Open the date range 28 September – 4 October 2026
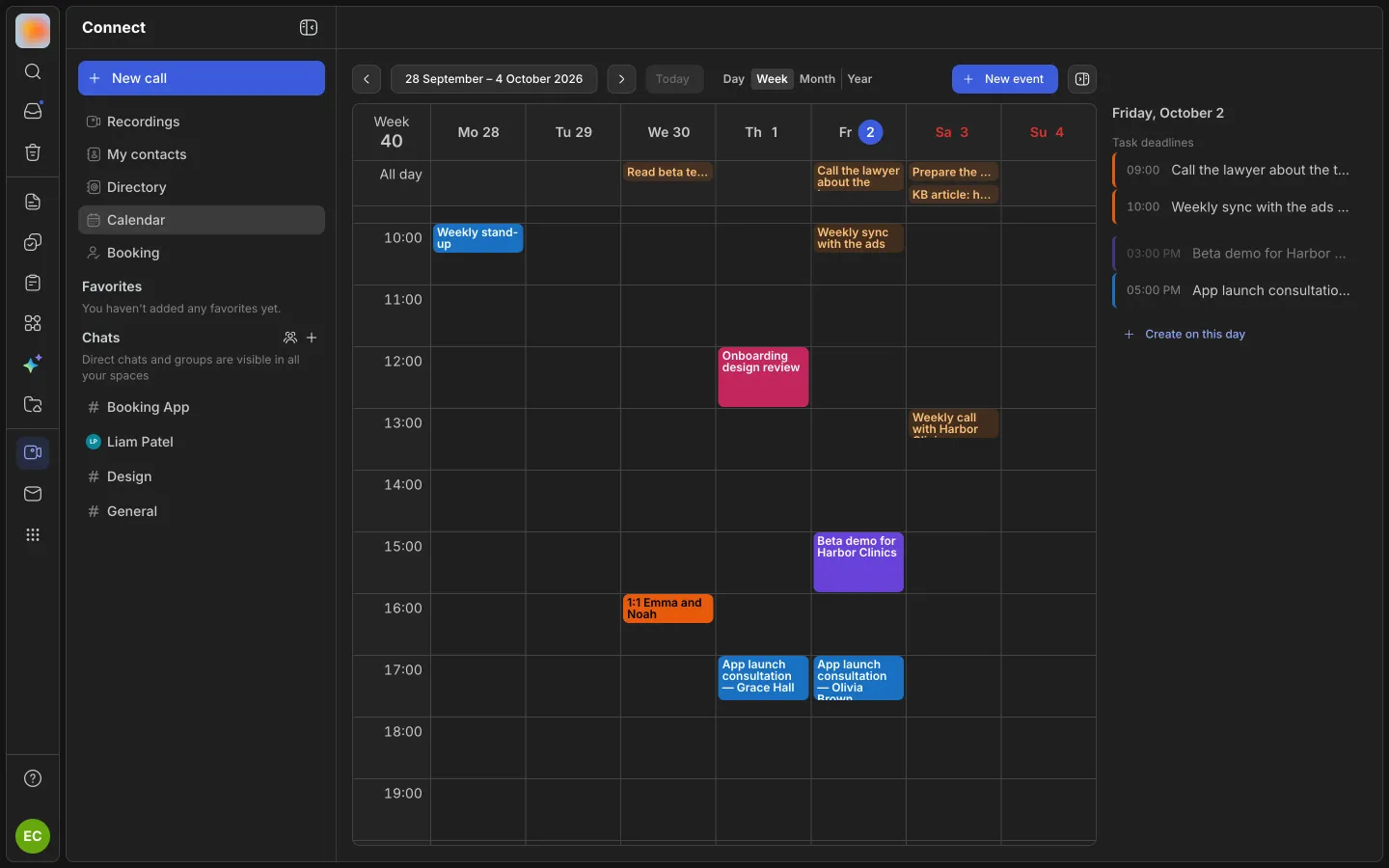Image resolution: width=1389 pixels, height=868 pixels. [494, 79]
